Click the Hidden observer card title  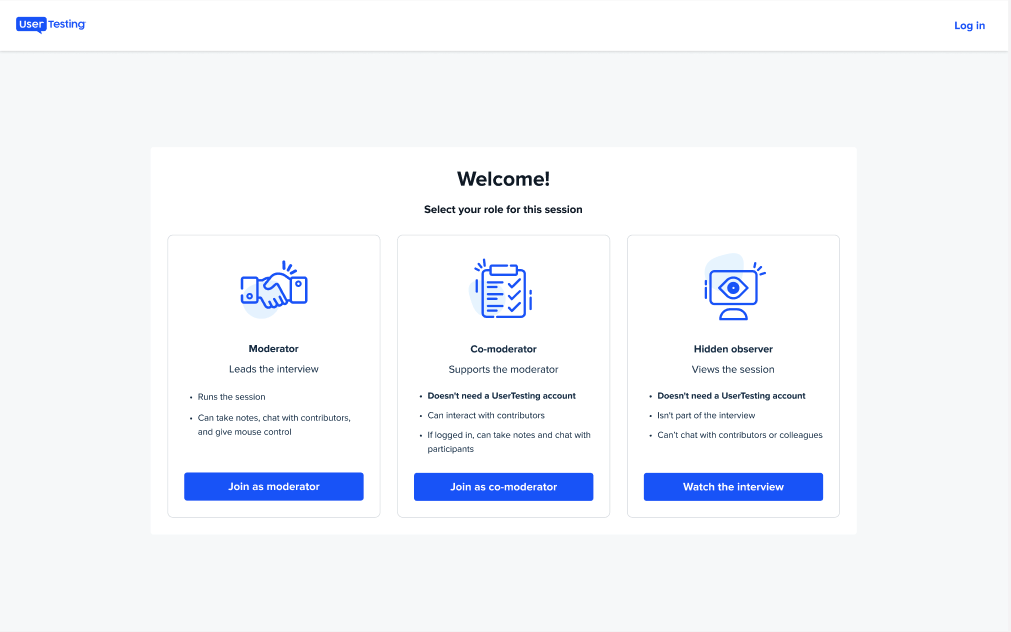(733, 349)
